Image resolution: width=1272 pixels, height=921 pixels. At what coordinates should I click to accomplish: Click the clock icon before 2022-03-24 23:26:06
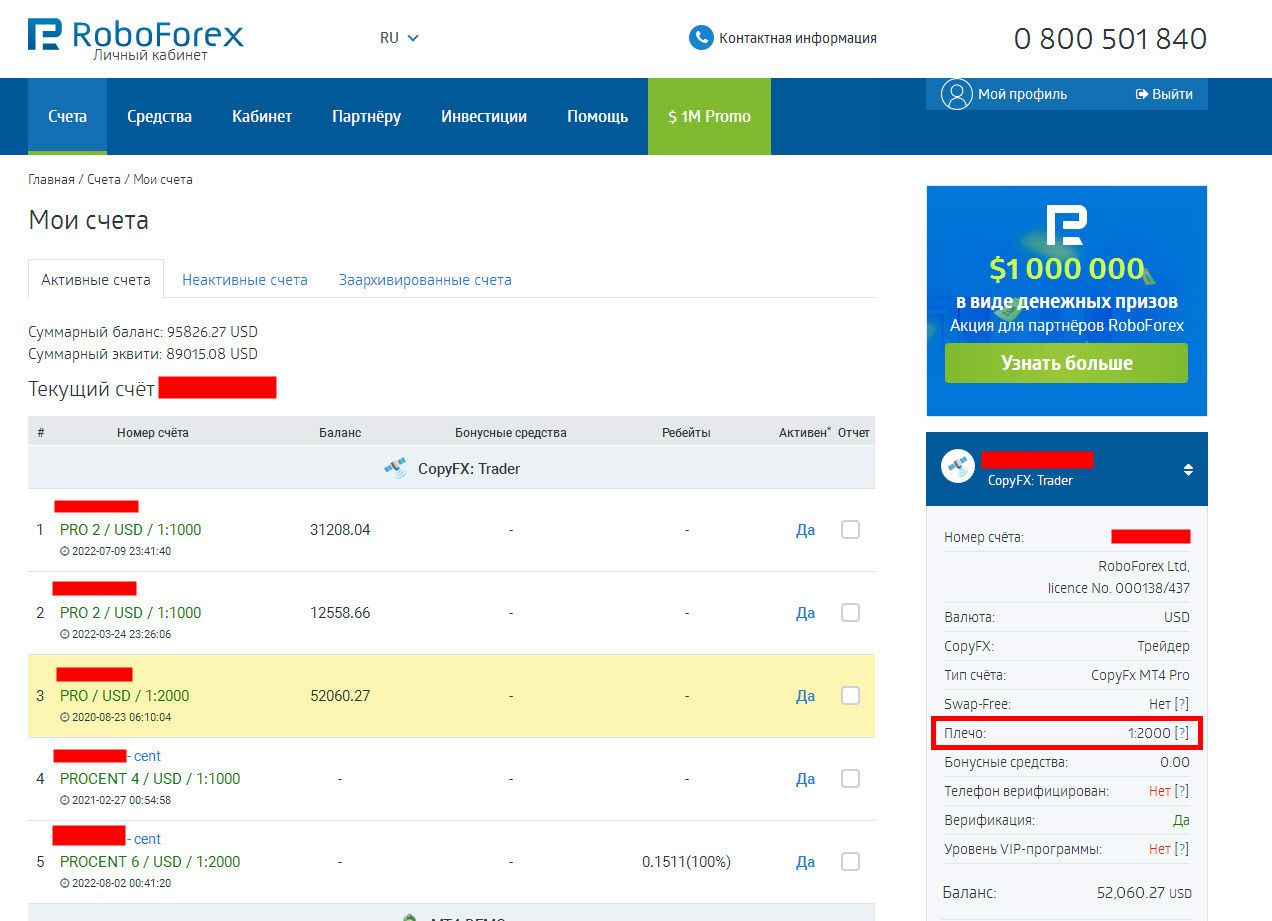65,634
